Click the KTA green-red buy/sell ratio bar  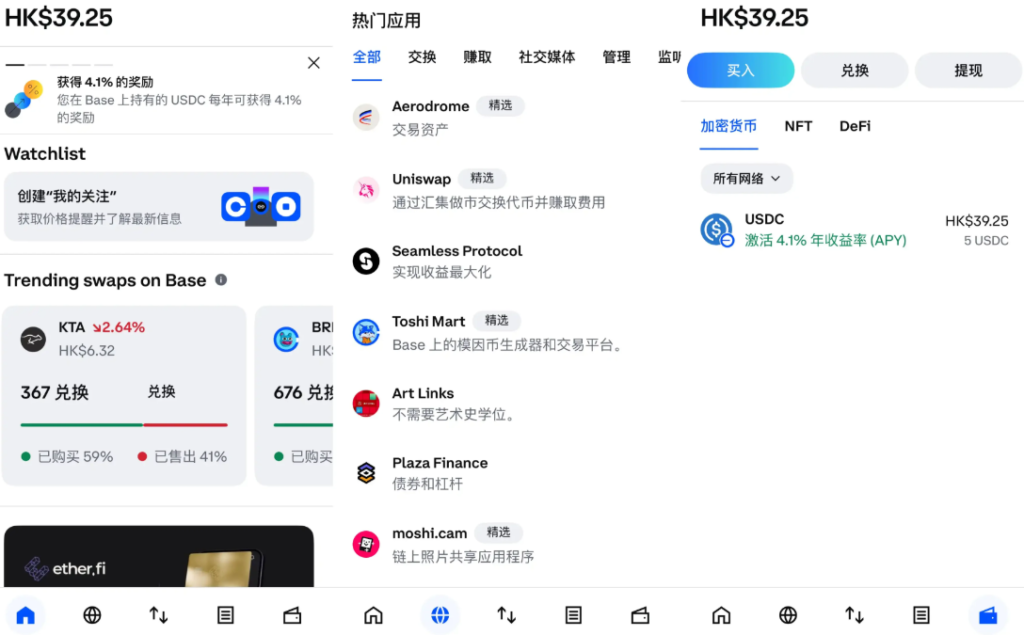[x=124, y=425]
